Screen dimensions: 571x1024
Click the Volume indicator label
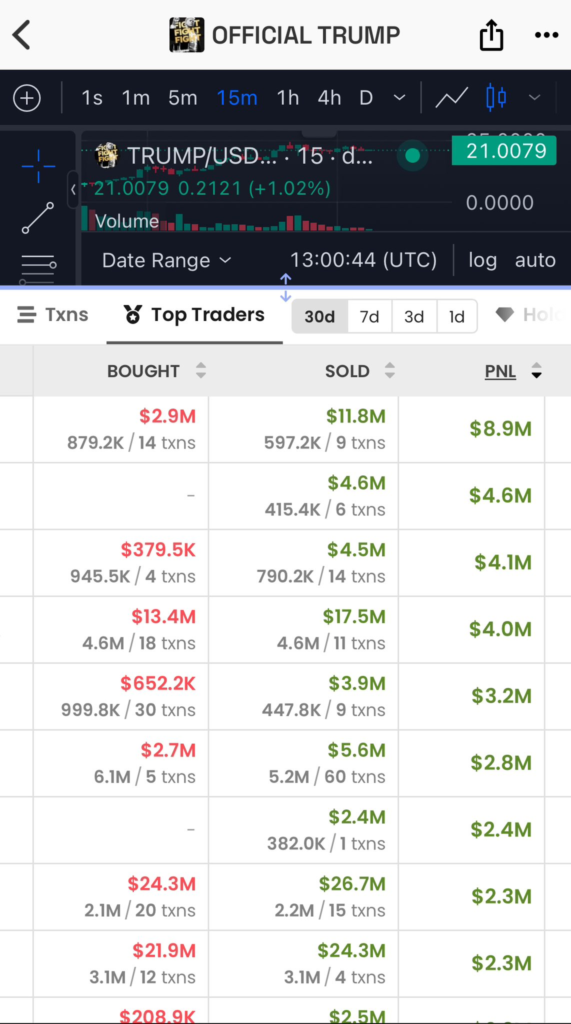127,221
